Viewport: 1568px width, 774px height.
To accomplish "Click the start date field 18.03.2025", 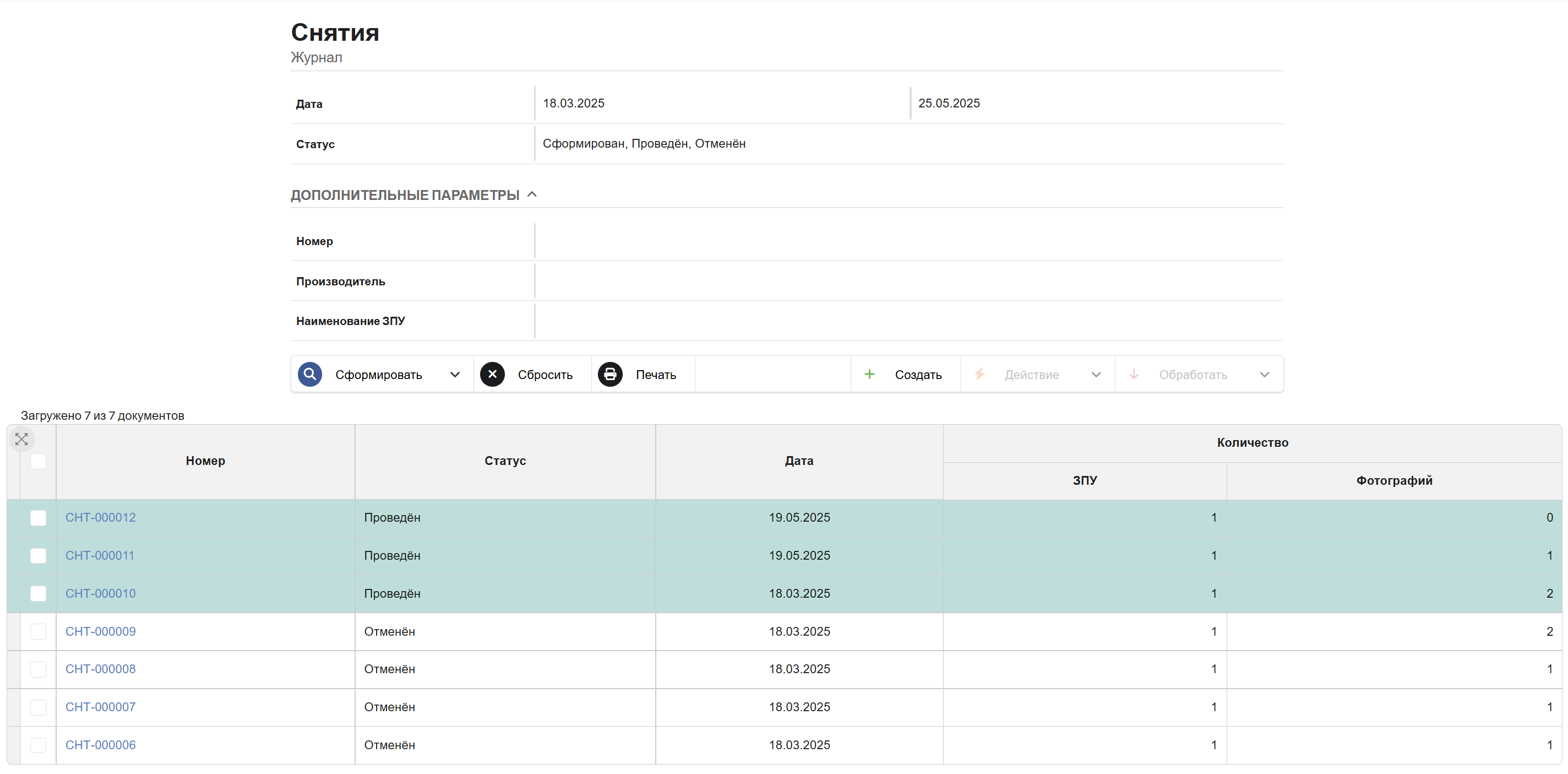I will 721,103.
